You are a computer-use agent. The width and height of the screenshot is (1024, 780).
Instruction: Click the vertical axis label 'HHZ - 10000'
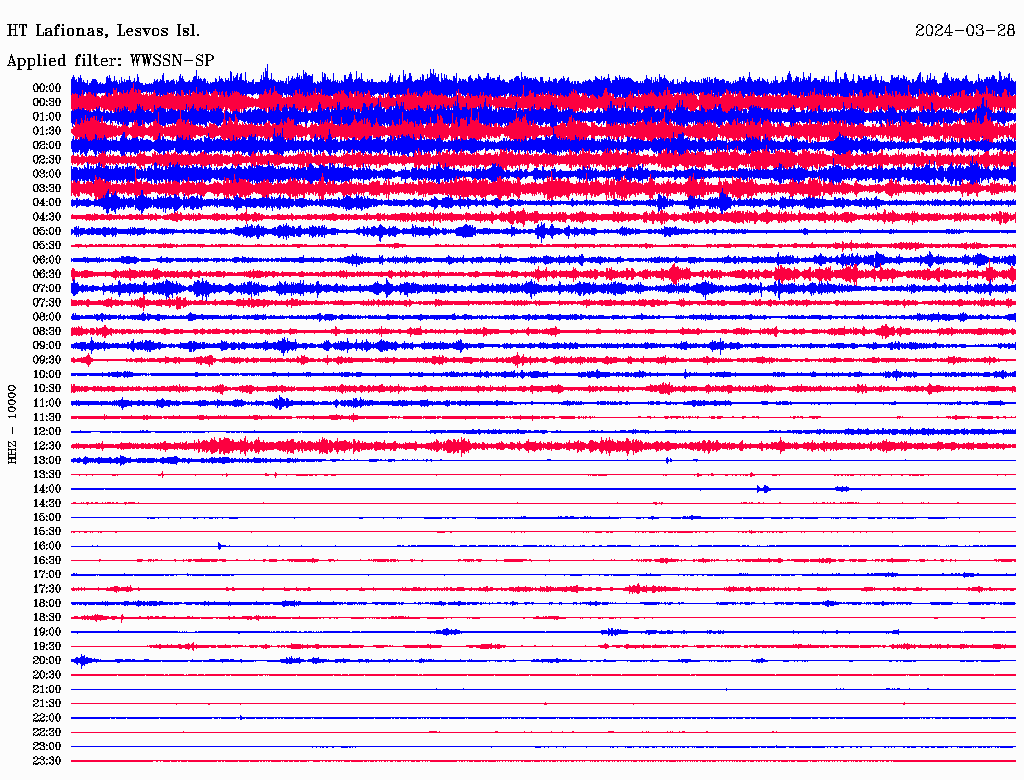[12, 425]
